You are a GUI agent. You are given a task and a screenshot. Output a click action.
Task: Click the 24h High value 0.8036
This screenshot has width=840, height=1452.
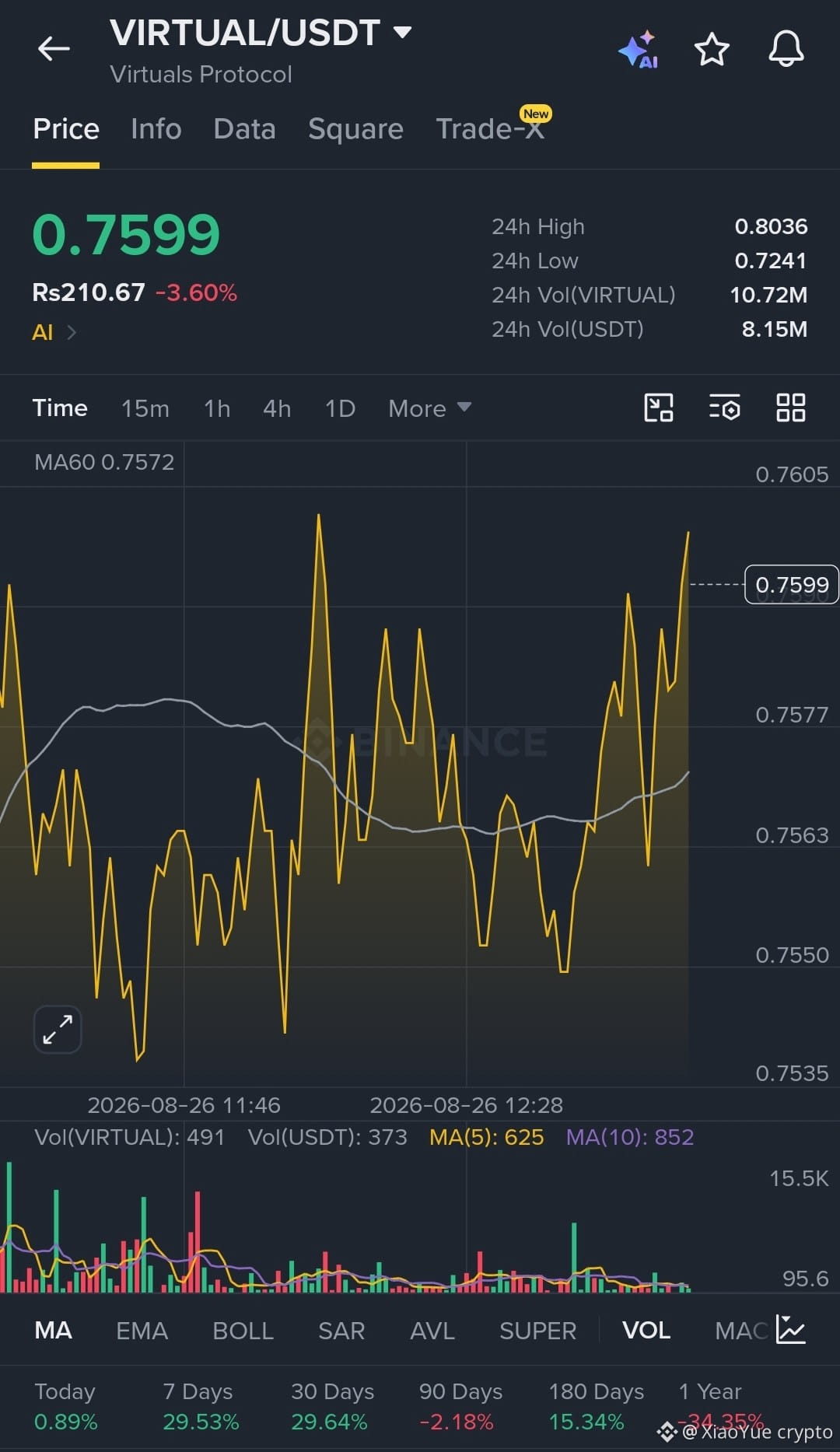click(x=771, y=226)
